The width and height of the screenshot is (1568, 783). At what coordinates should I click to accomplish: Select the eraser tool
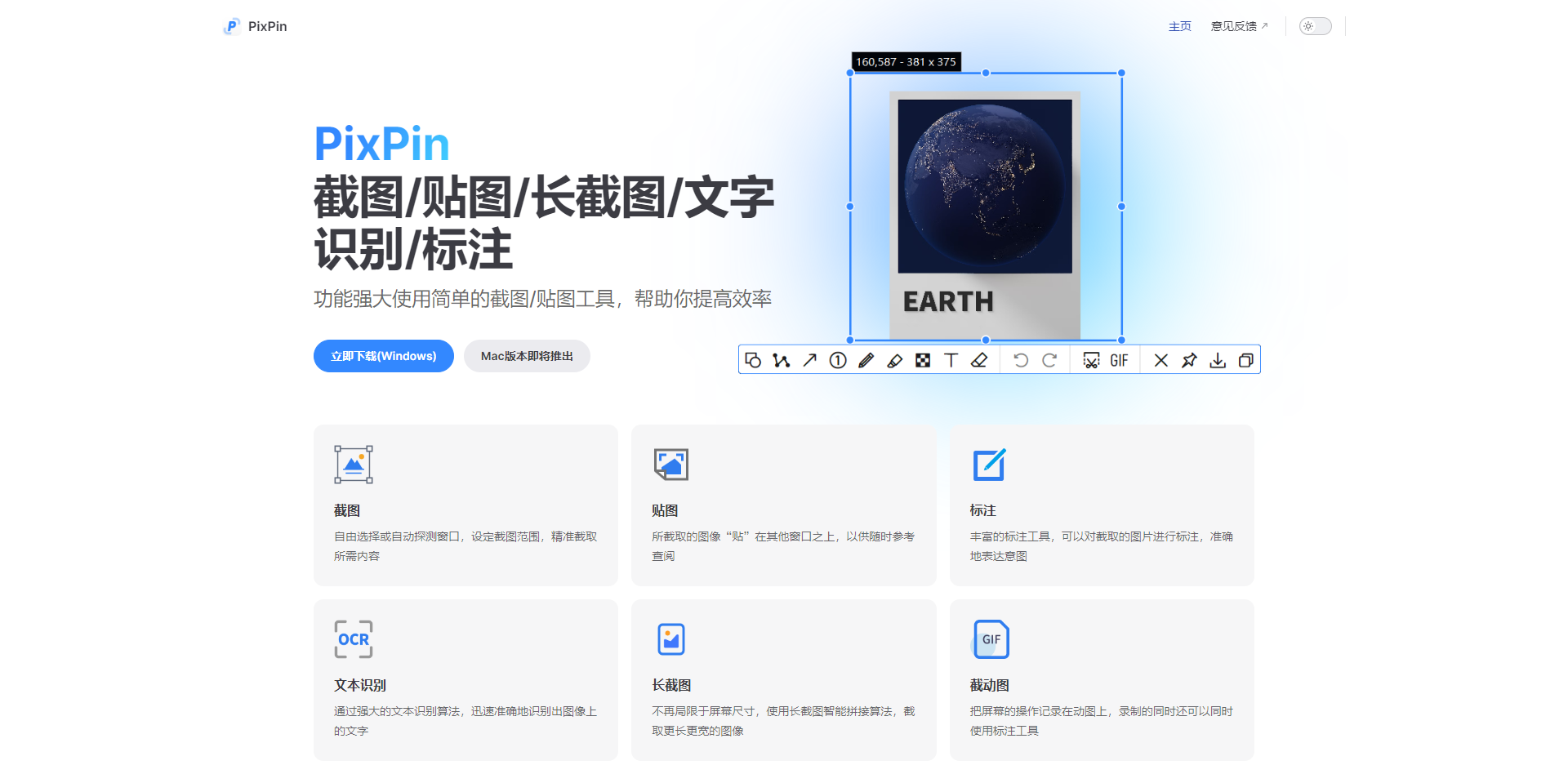979,360
